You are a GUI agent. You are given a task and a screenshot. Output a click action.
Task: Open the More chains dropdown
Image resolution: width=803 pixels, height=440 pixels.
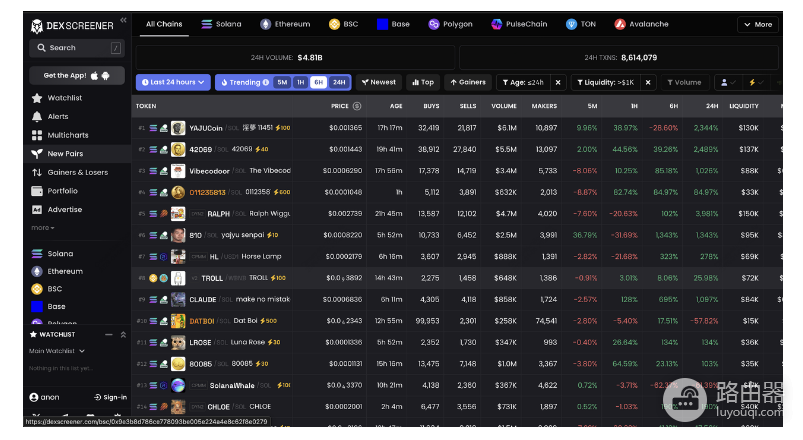pos(758,24)
